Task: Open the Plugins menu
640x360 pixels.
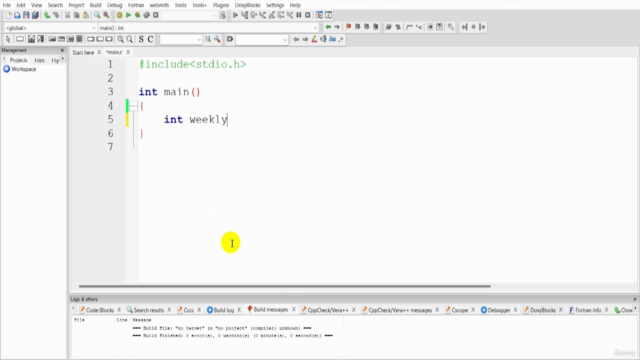Action: click(x=221, y=5)
